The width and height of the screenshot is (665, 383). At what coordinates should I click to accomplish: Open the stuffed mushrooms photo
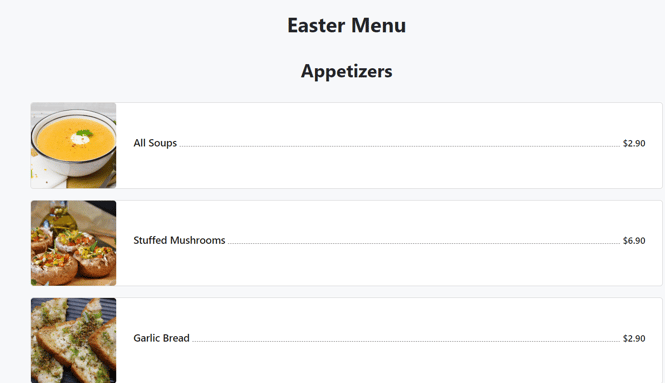pos(73,243)
